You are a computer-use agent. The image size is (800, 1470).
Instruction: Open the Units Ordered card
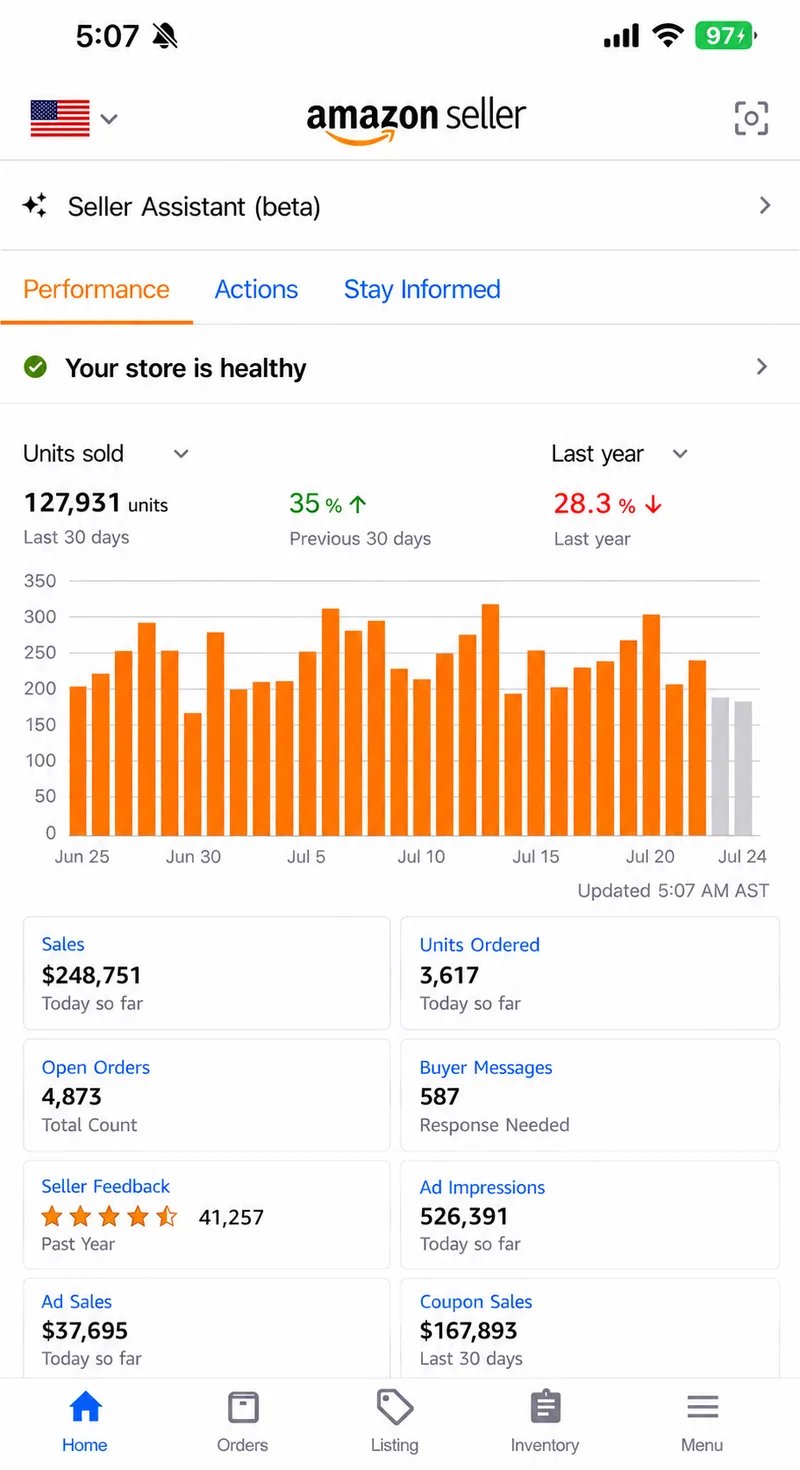click(x=590, y=973)
